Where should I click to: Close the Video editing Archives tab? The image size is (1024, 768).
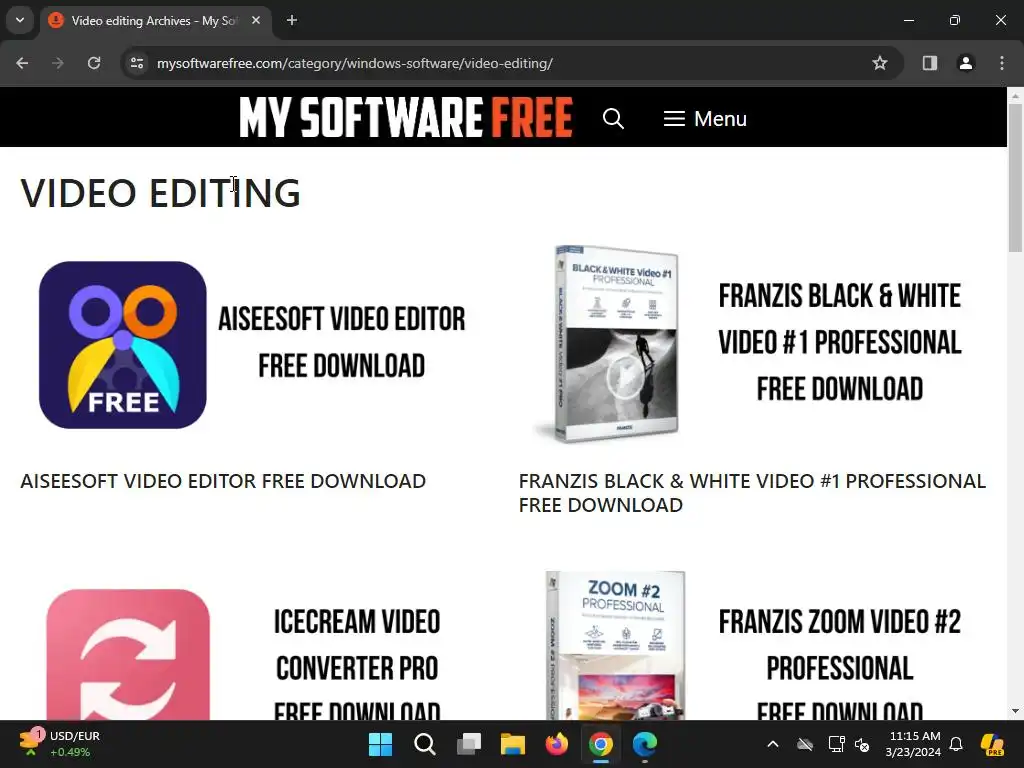tap(256, 21)
